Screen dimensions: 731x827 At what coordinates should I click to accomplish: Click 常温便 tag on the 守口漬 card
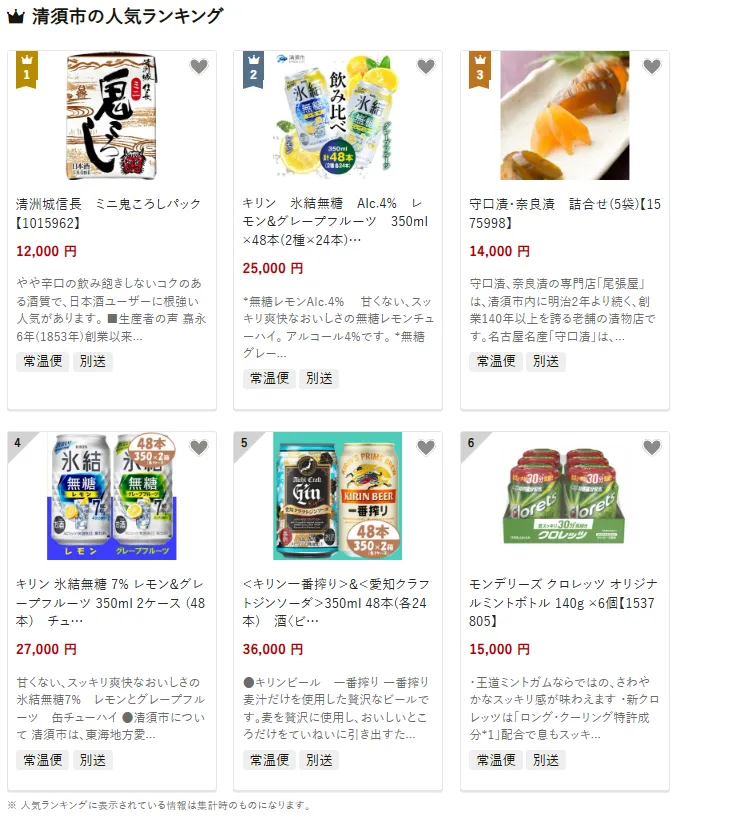tap(496, 361)
